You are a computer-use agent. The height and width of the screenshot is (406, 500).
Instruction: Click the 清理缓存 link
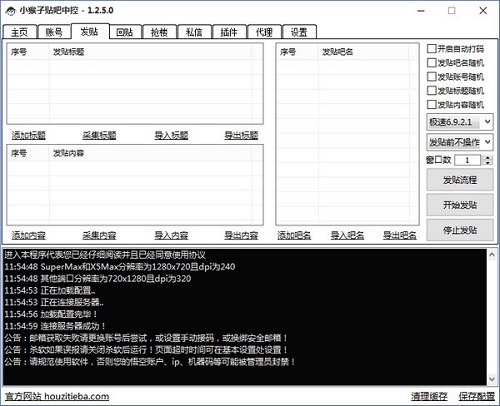point(429,396)
